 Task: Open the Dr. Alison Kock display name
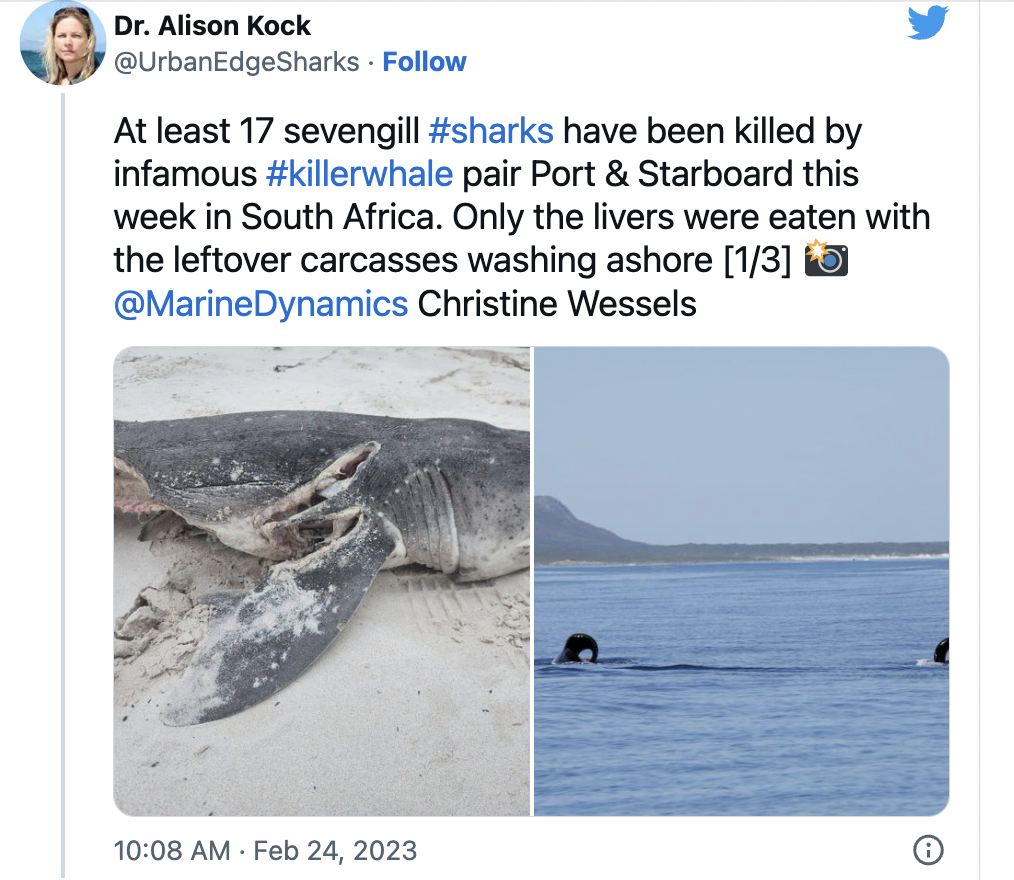click(212, 26)
